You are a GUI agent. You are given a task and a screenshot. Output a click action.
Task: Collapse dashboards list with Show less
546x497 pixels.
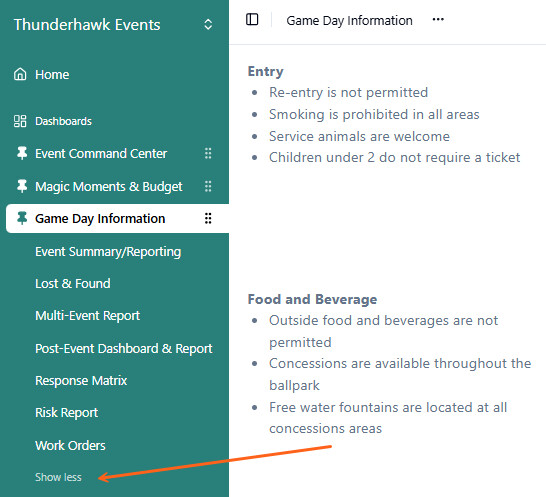click(x=58, y=477)
